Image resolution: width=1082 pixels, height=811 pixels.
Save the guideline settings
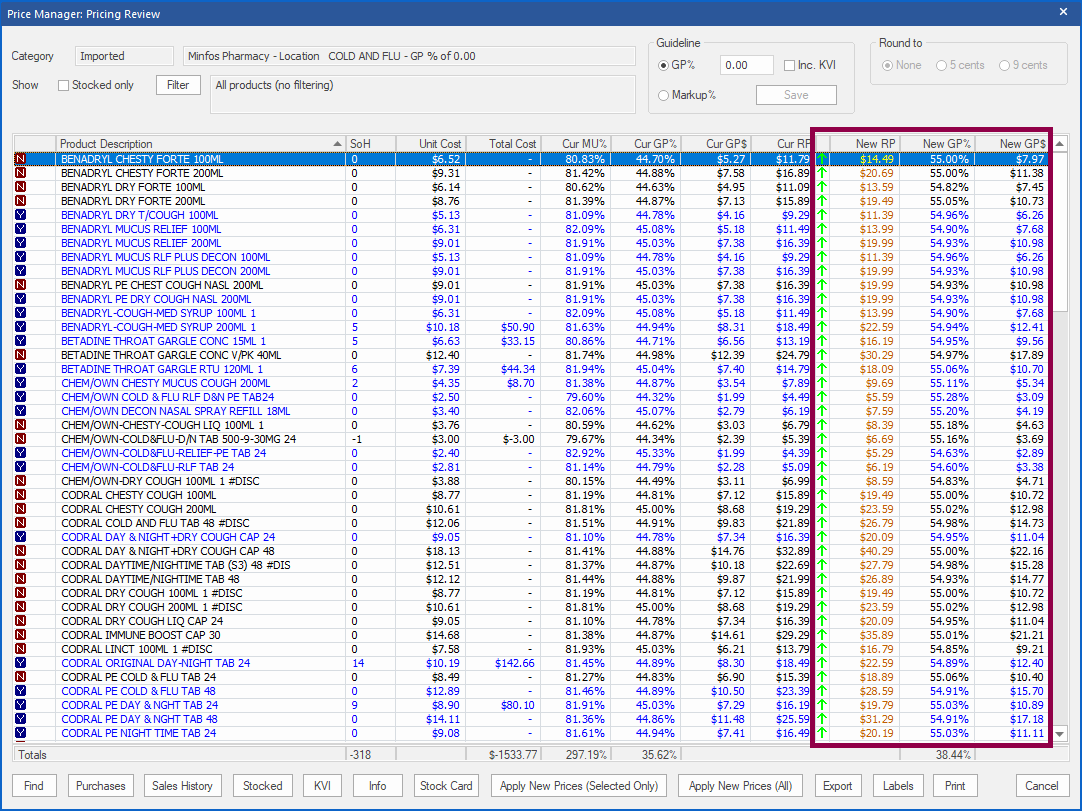795,94
